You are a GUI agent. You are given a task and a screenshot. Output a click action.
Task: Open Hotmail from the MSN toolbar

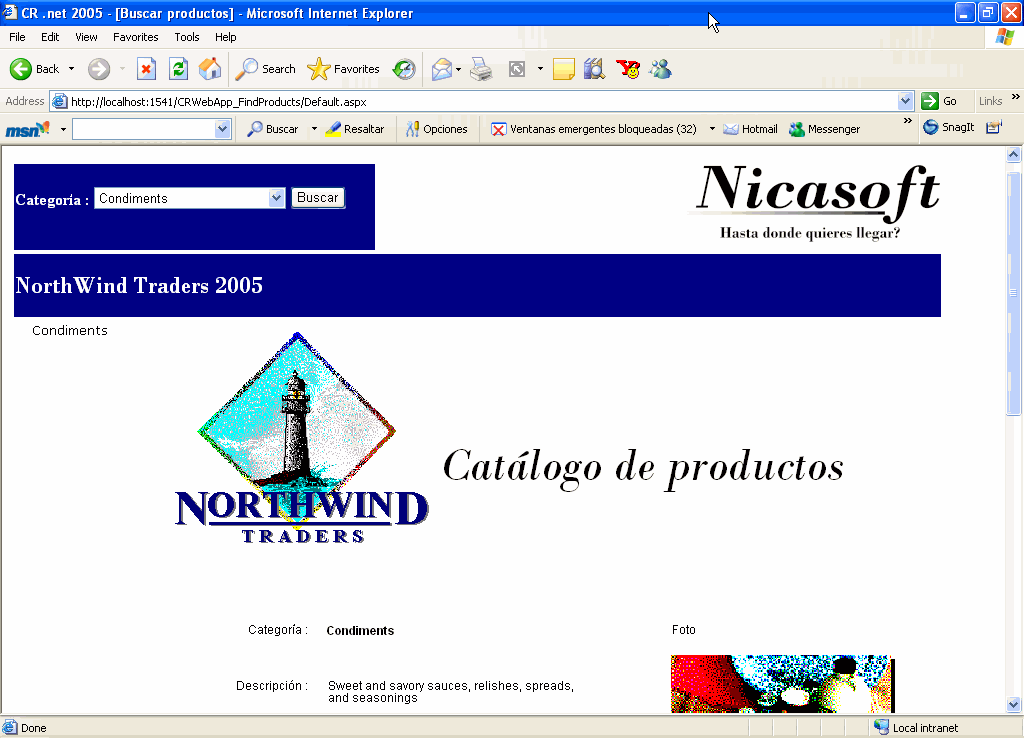pos(751,129)
